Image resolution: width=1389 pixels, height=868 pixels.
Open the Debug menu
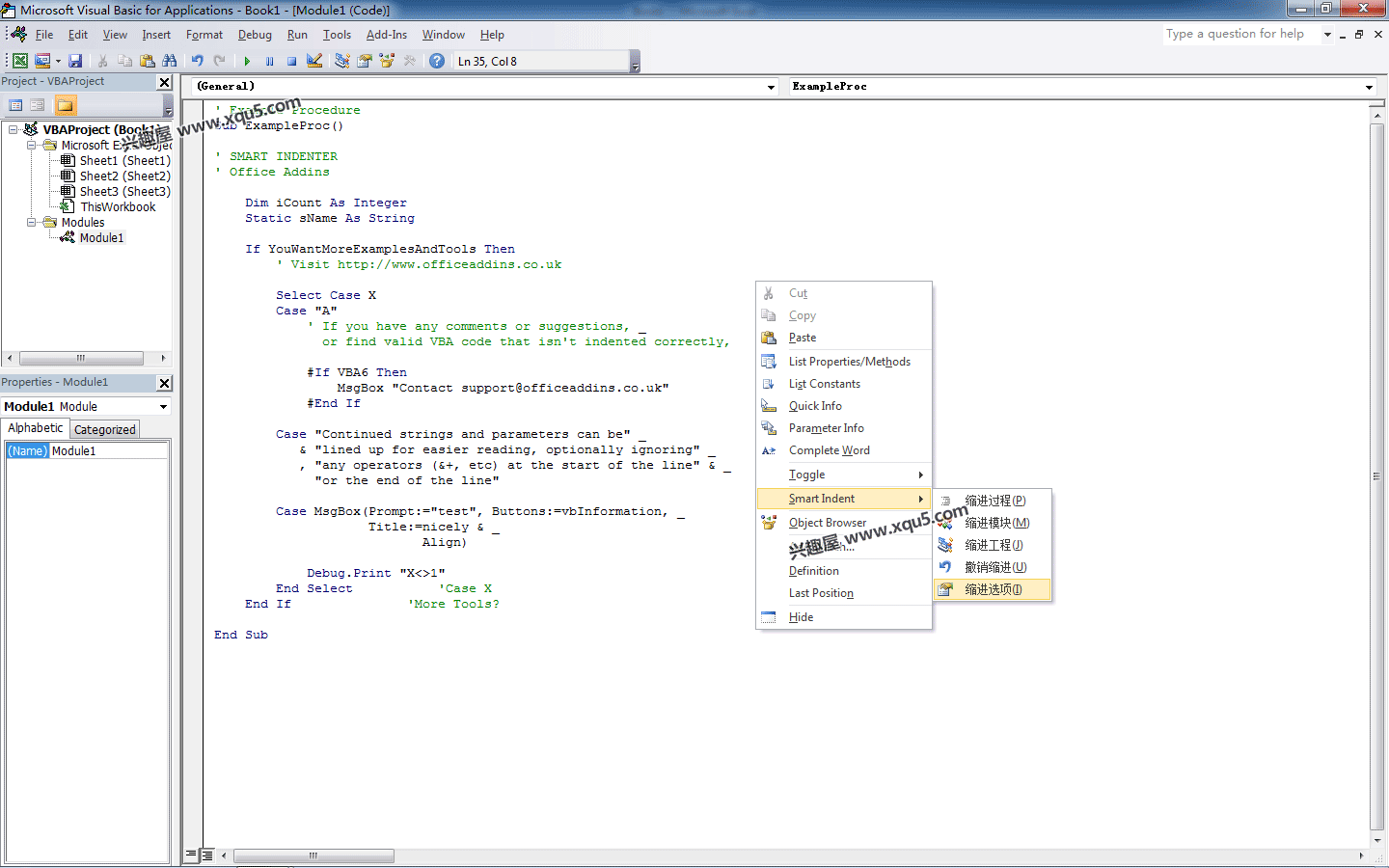pos(255,35)
